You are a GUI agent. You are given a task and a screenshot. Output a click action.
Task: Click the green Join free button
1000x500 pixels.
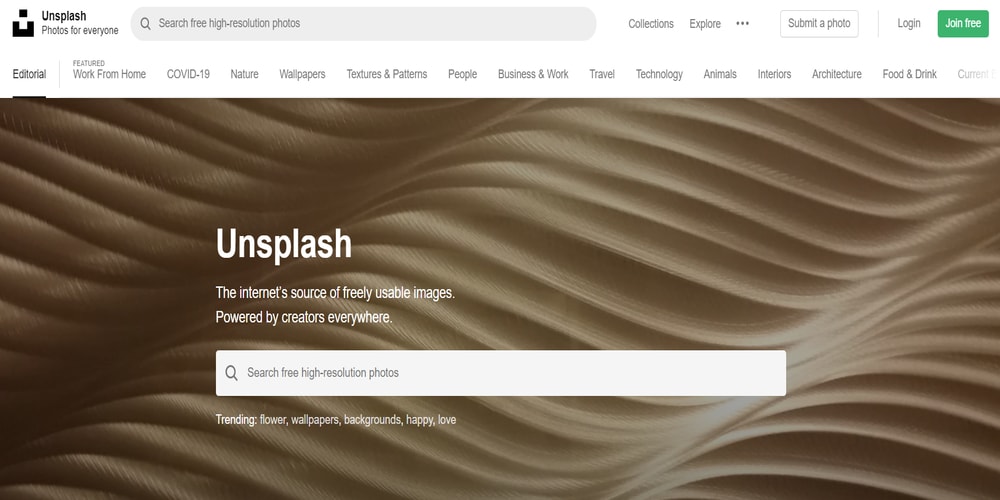pyautogui.click(x=963, y=24)
